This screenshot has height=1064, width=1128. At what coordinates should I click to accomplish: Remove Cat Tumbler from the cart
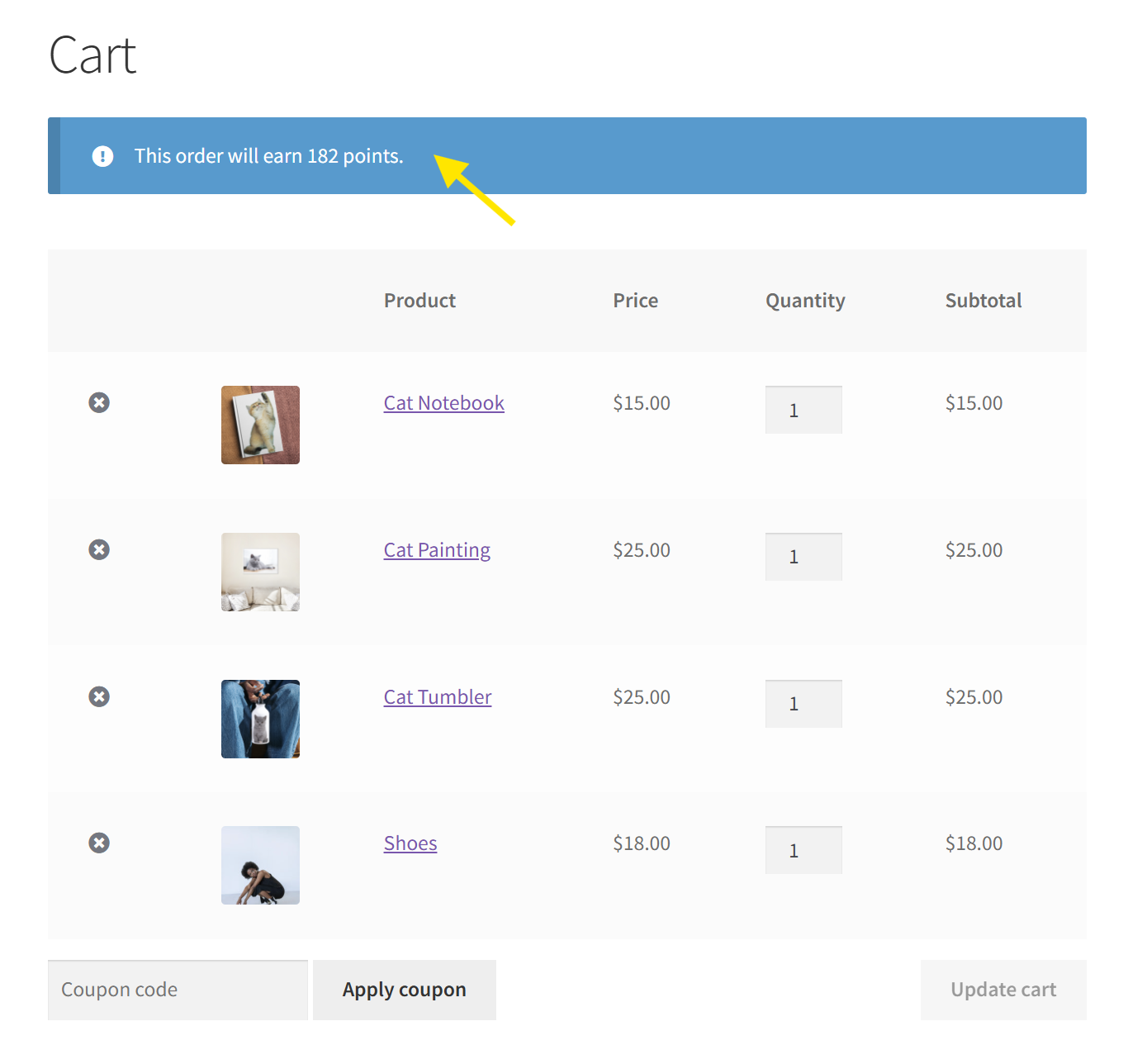(99, 696)
